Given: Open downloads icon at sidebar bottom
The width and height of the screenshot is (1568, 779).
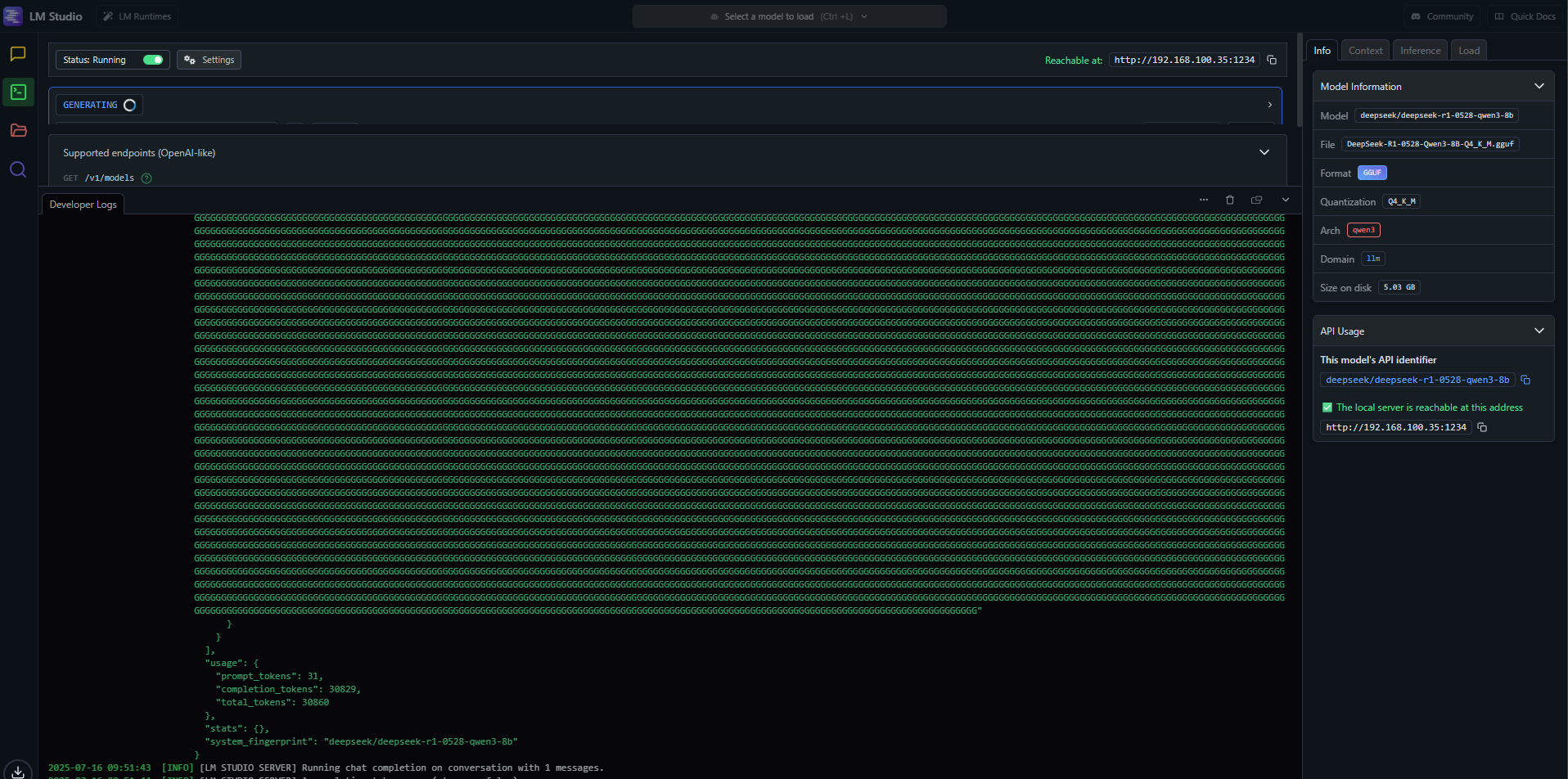Looking at the screenshot, I should pyautogui.click(x=18, y=770).
